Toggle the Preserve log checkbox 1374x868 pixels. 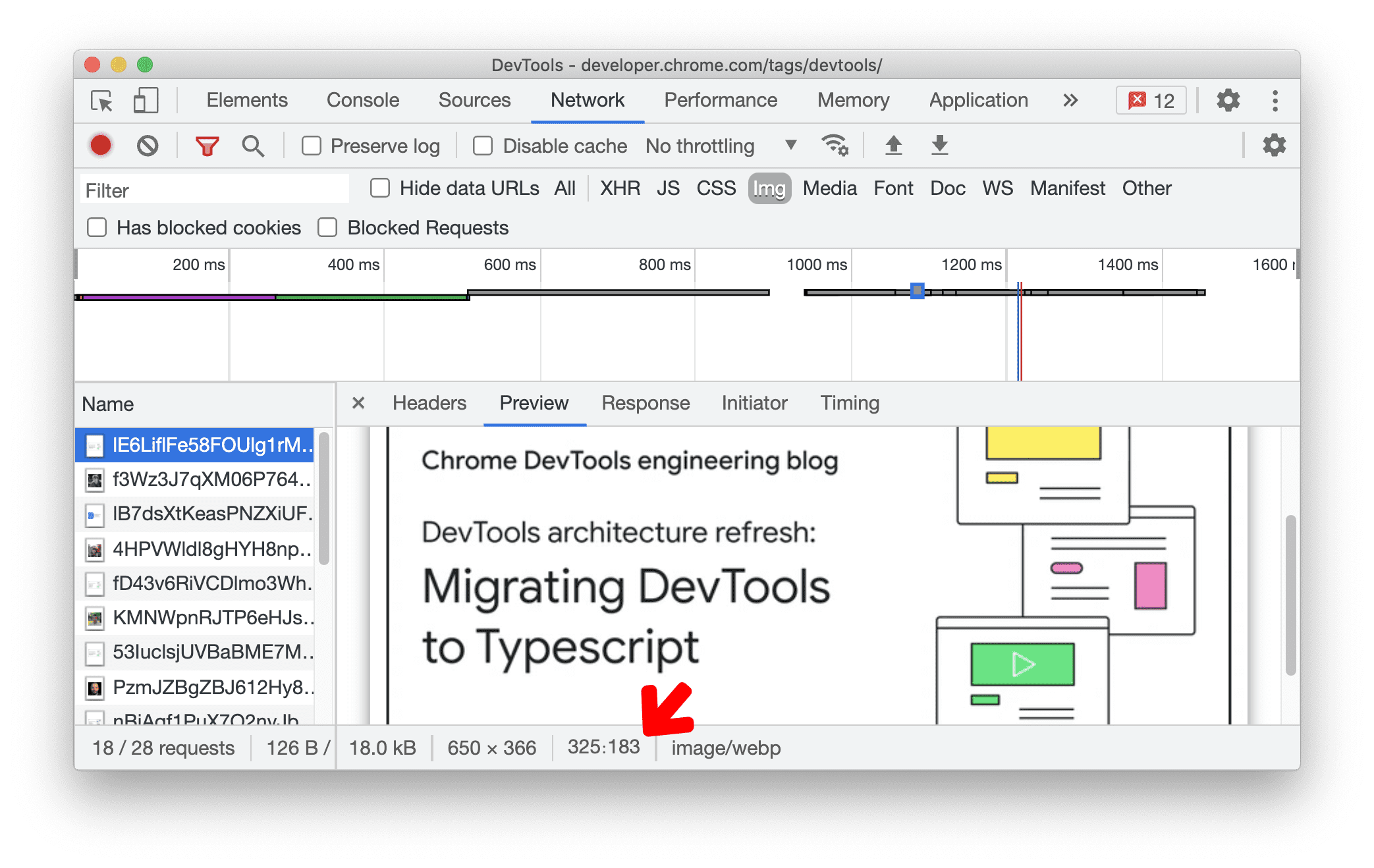click(310, 148)
